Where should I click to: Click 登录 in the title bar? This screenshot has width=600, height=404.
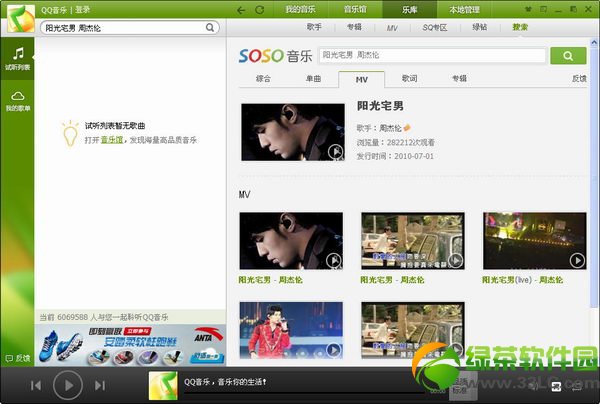tap(83, 10)
